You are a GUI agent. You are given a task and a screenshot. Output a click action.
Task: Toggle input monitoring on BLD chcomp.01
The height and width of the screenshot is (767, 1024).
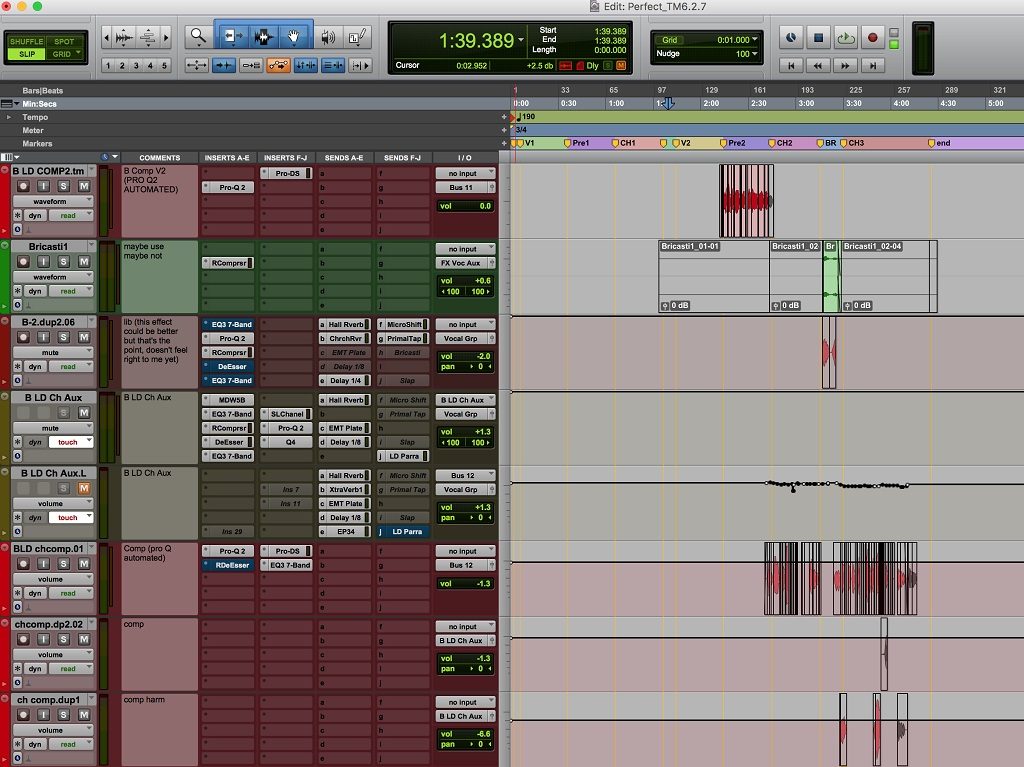click(x=44, y=564)
